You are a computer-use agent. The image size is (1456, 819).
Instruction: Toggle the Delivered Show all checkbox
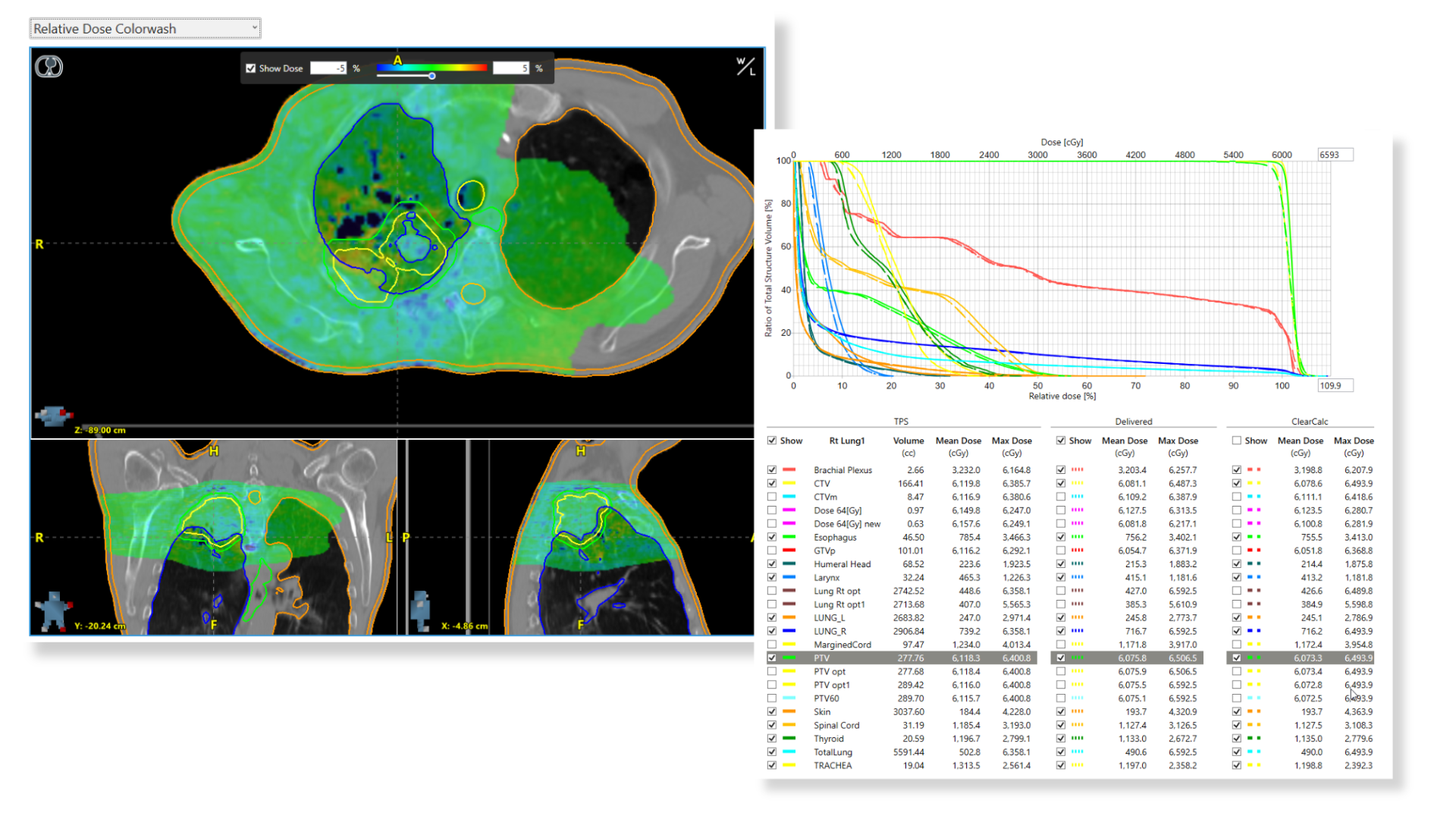1061,441
